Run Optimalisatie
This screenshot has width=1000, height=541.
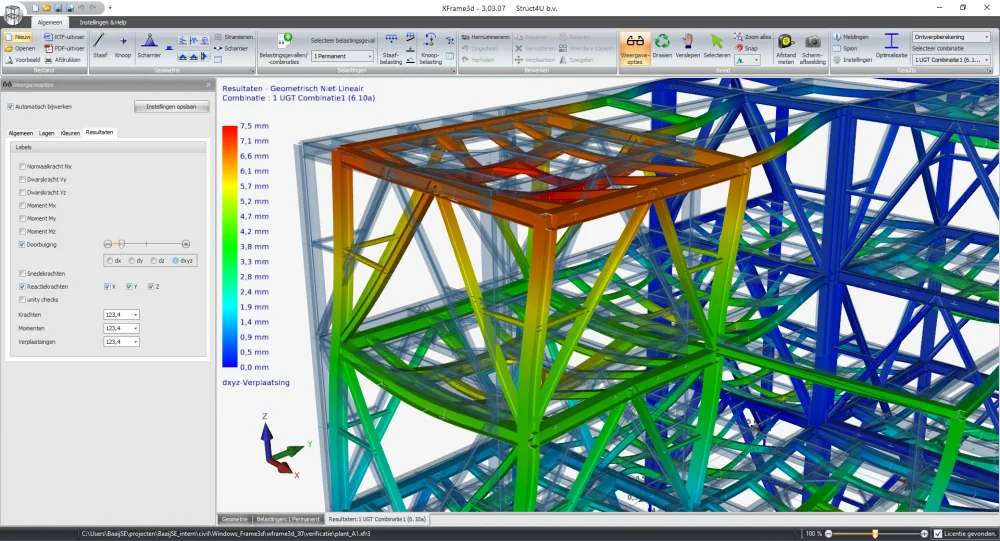(x=892, y=45)
